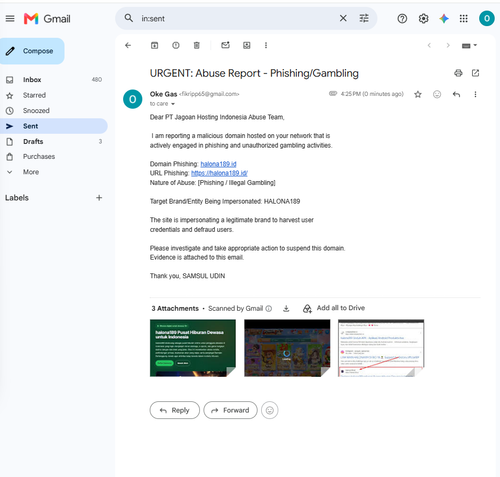The width and height of the screenshot is (500, 477).
Task: Open the Starred folder
Action: click(53, 95)
